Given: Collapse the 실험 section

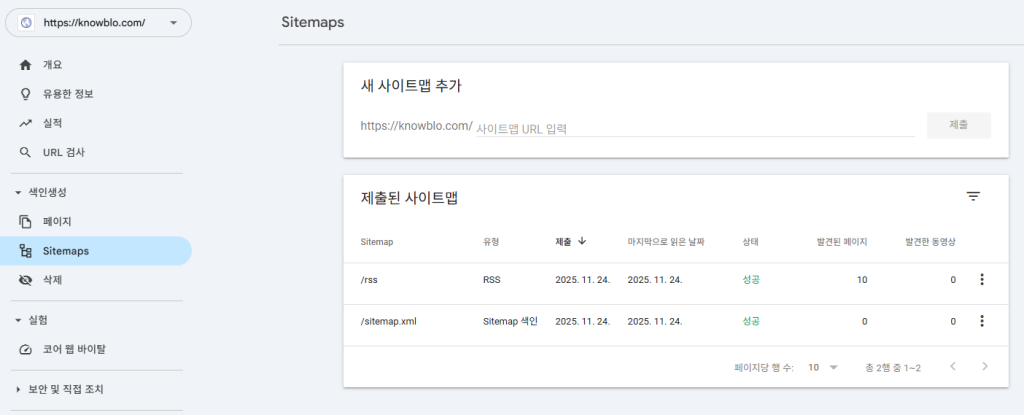Looking at the screenshot, I should [x=18, y=320].
